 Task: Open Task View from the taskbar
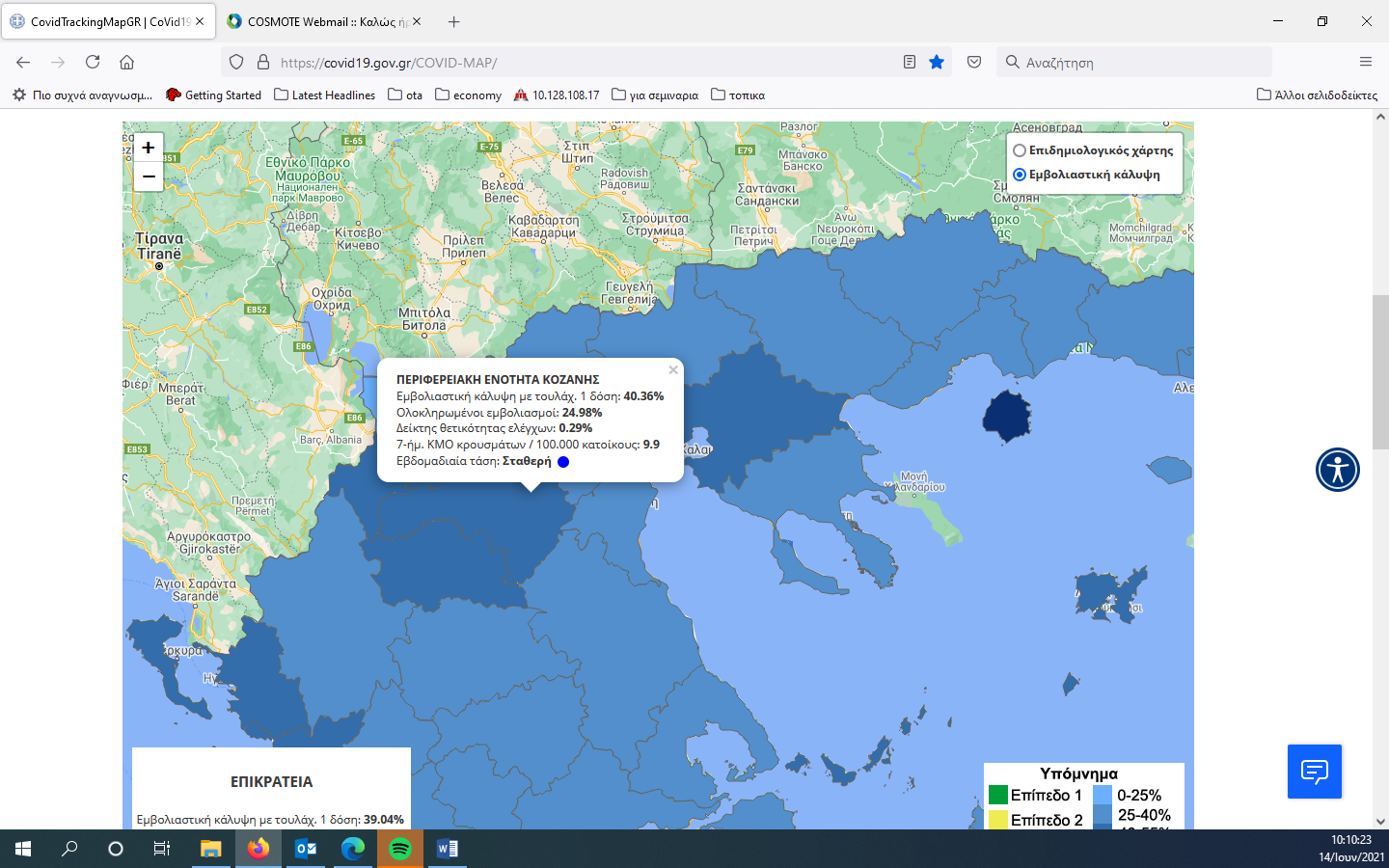162,849
